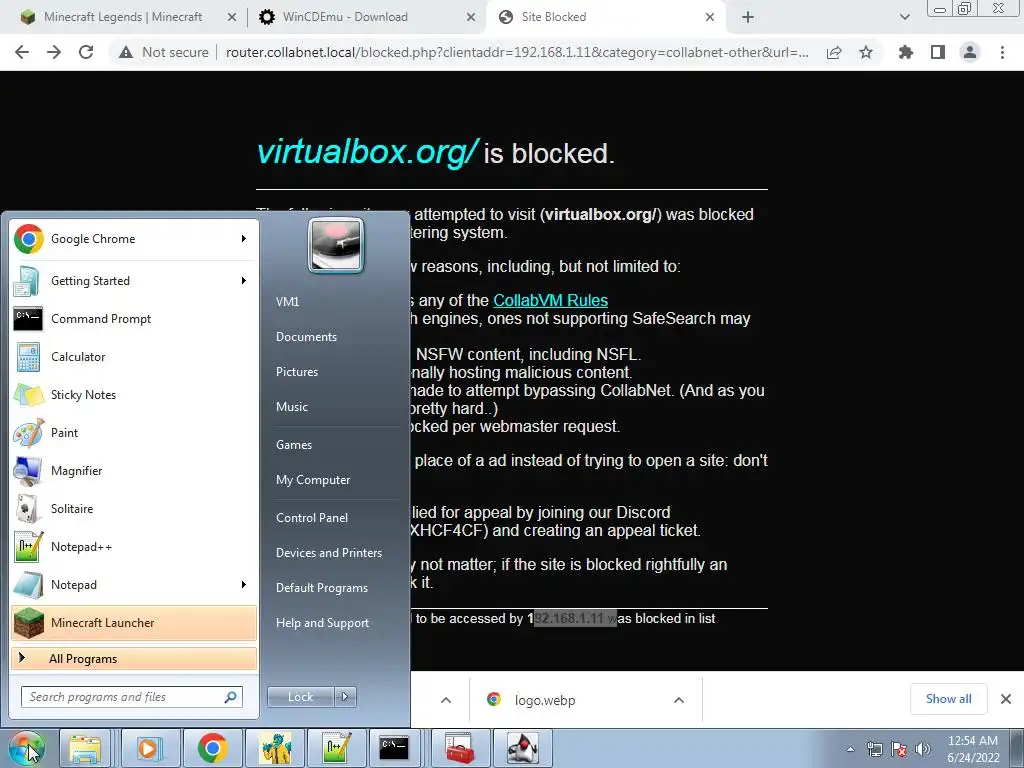Viewport: 1024px width, 768px height.
Task: Open My Computer from Start menu
Action: click(313, 480)
